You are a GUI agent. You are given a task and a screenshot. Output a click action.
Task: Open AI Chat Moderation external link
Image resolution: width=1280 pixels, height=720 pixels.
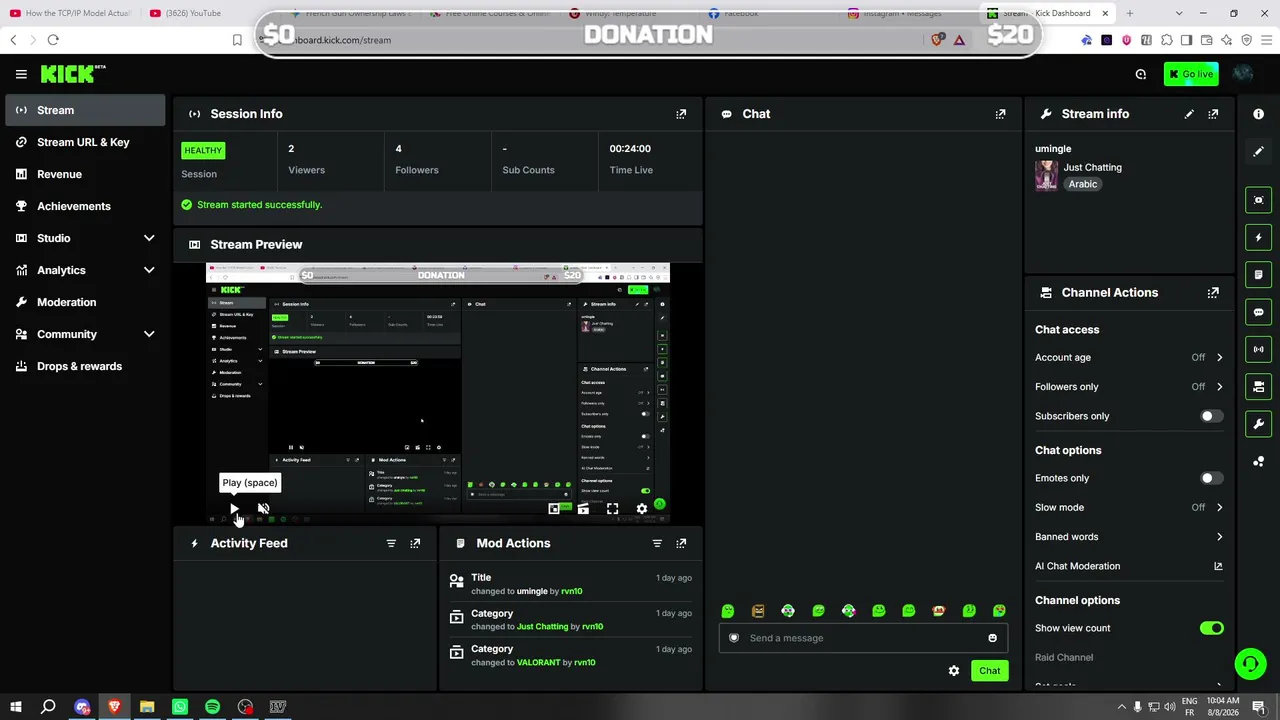(x=1218, y=566)
